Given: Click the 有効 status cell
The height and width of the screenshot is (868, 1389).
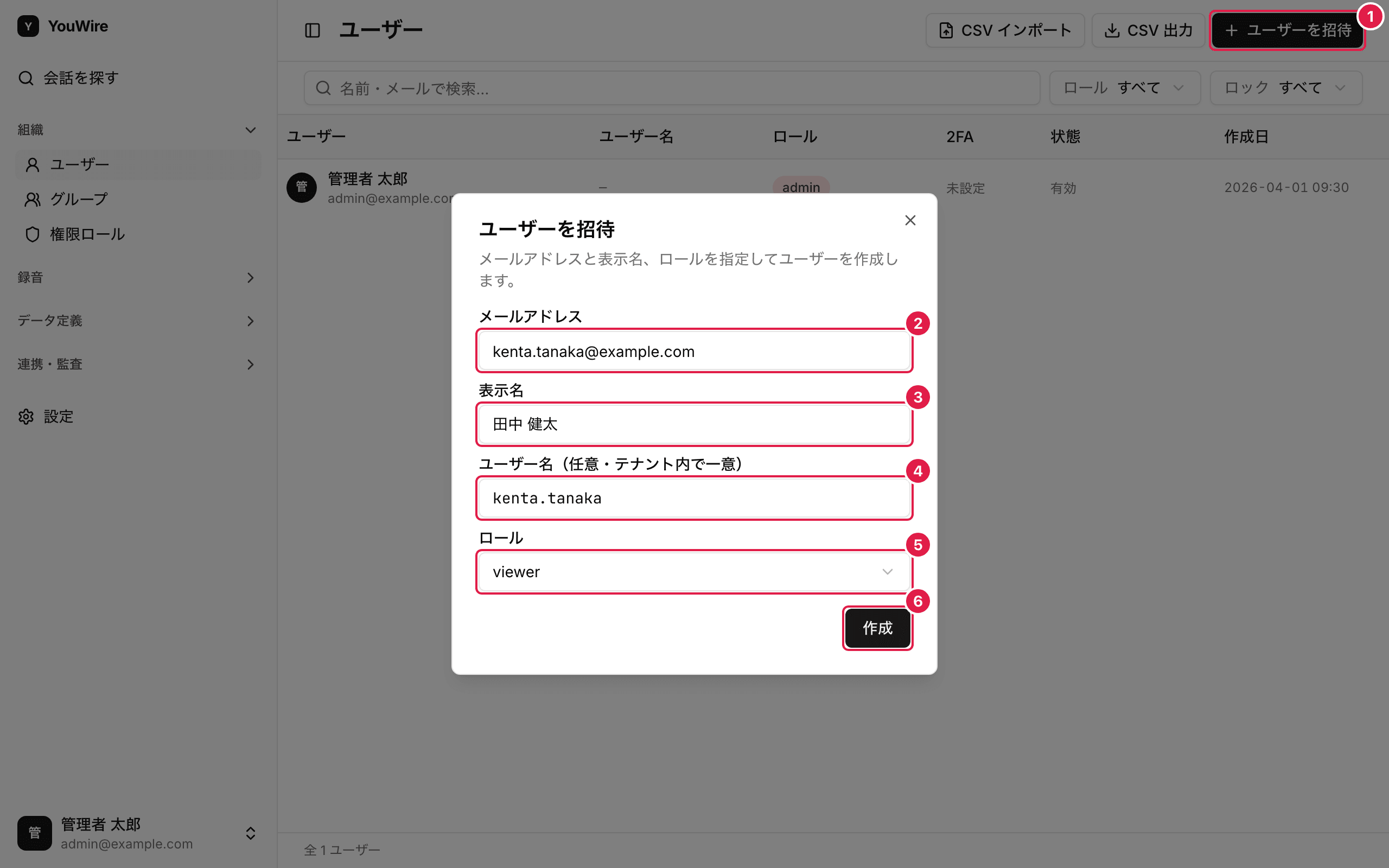Looking at the screenshot, I should pos(1063,188).
